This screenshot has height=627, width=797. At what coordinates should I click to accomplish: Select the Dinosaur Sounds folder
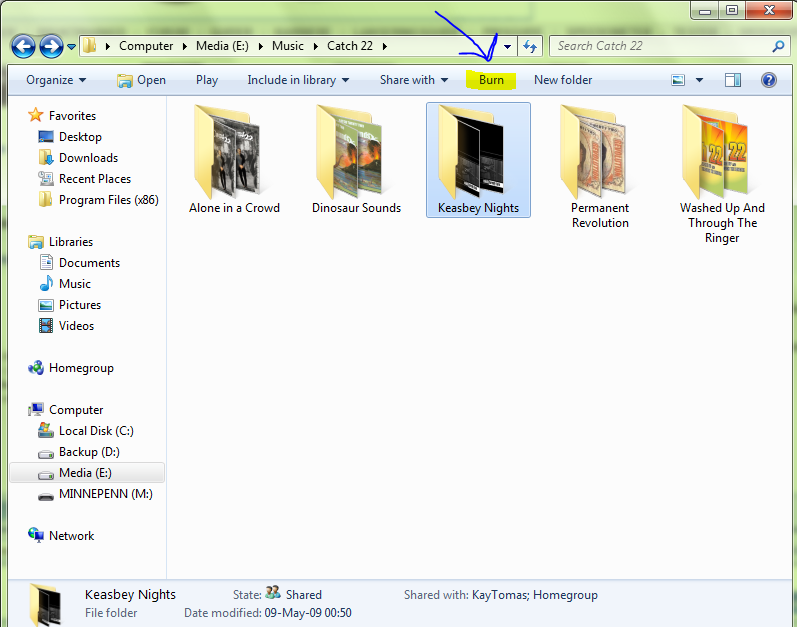pos(356,160)
